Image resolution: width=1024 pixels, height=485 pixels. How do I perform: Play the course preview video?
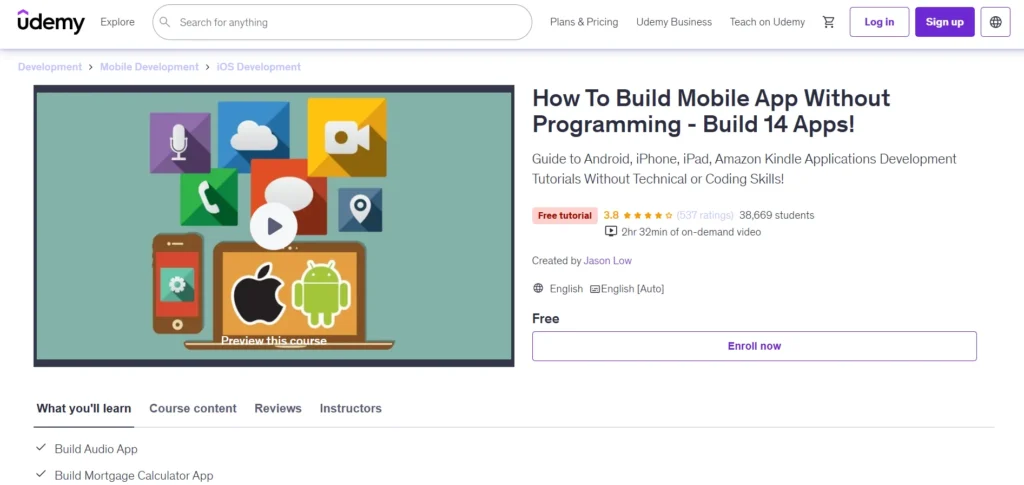[274, 226]
